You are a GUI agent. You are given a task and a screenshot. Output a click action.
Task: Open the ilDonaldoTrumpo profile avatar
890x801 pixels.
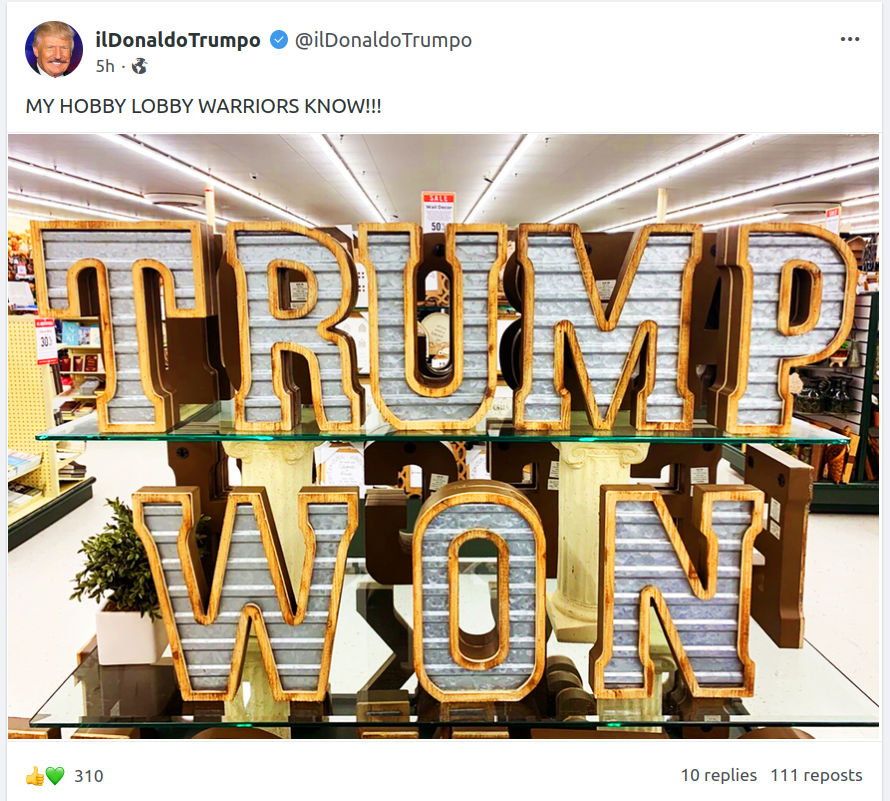coord(54,49)
